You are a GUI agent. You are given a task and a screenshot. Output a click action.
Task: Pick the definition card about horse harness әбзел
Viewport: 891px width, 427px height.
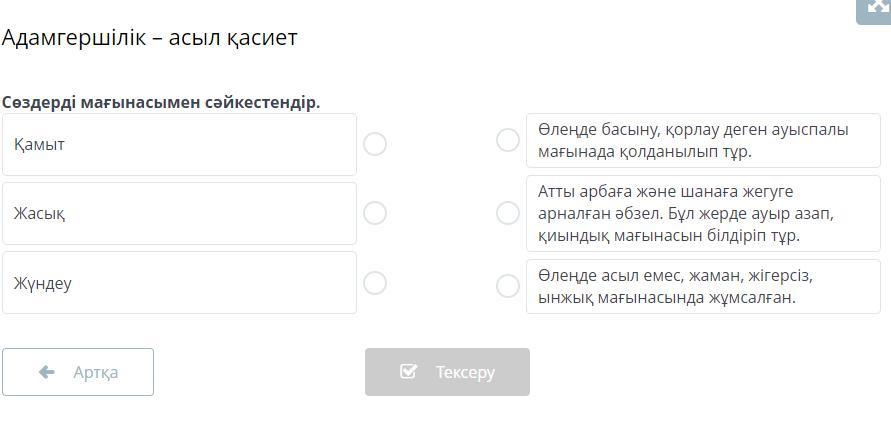pos(703,213)
